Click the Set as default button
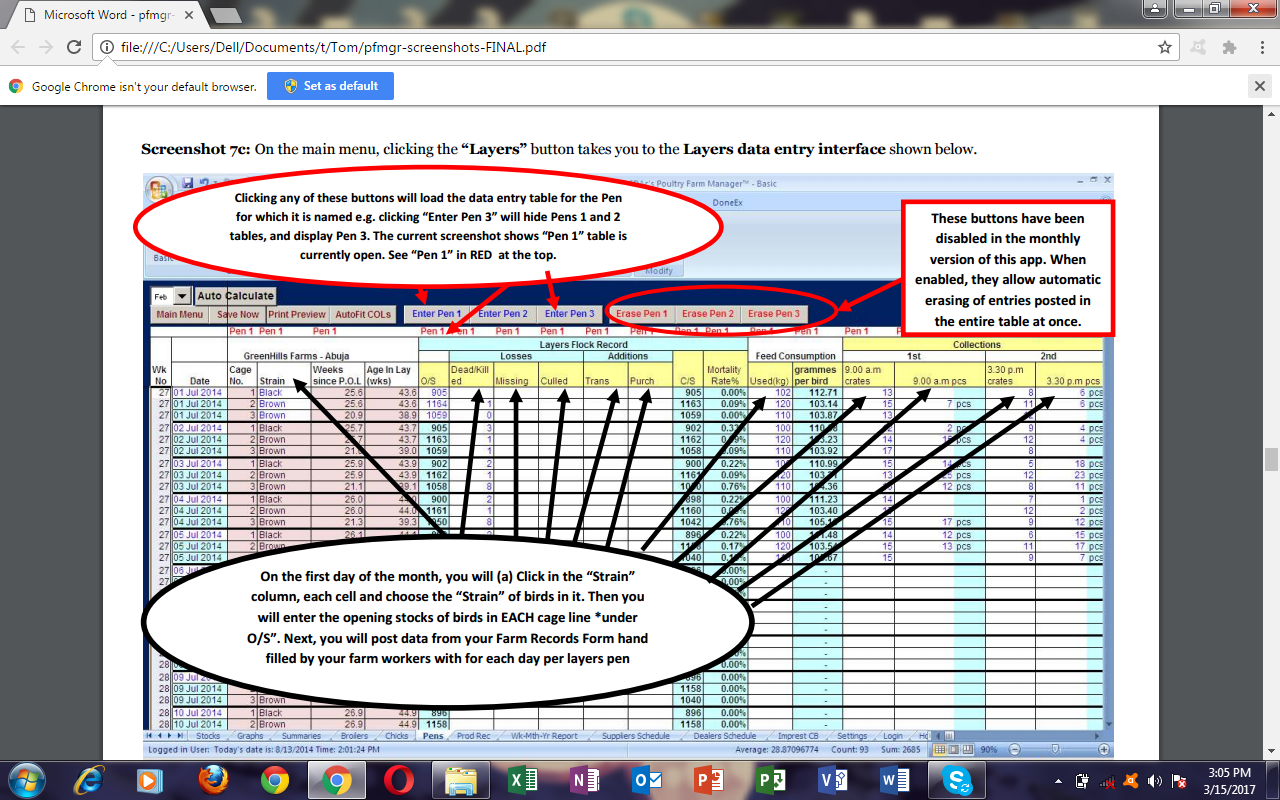1280x800 pixels. 331,86
